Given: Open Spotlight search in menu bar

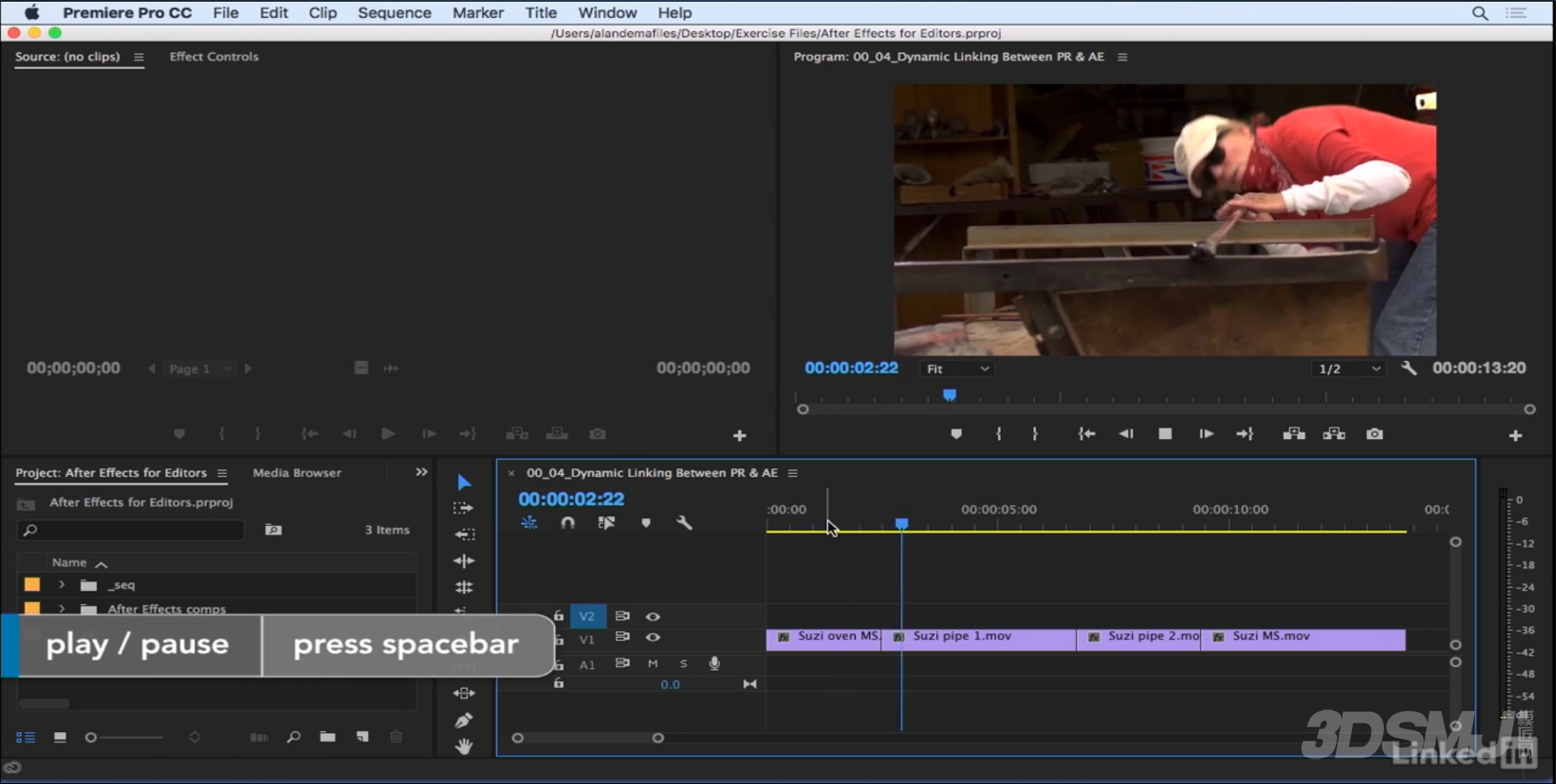Looking at the screenshot, I should click(x=1481, y=13).
